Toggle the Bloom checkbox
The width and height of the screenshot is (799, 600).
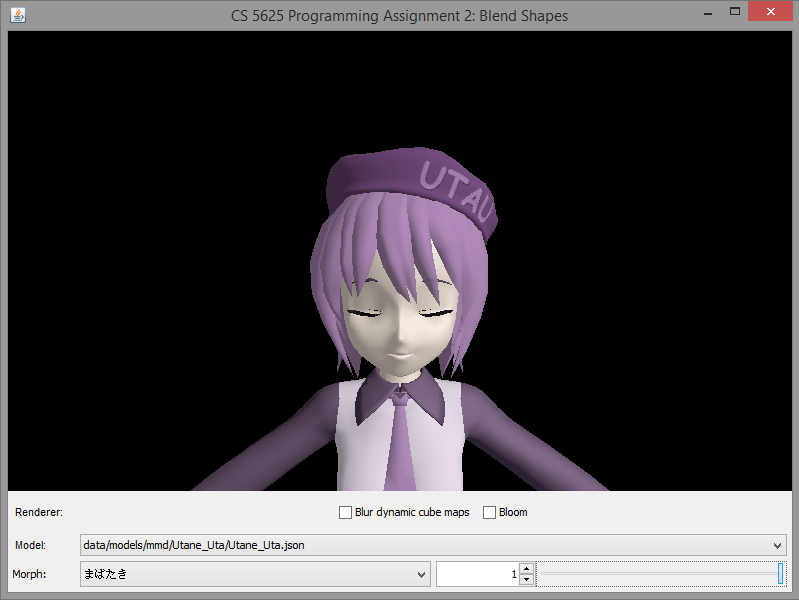(490, 512)
